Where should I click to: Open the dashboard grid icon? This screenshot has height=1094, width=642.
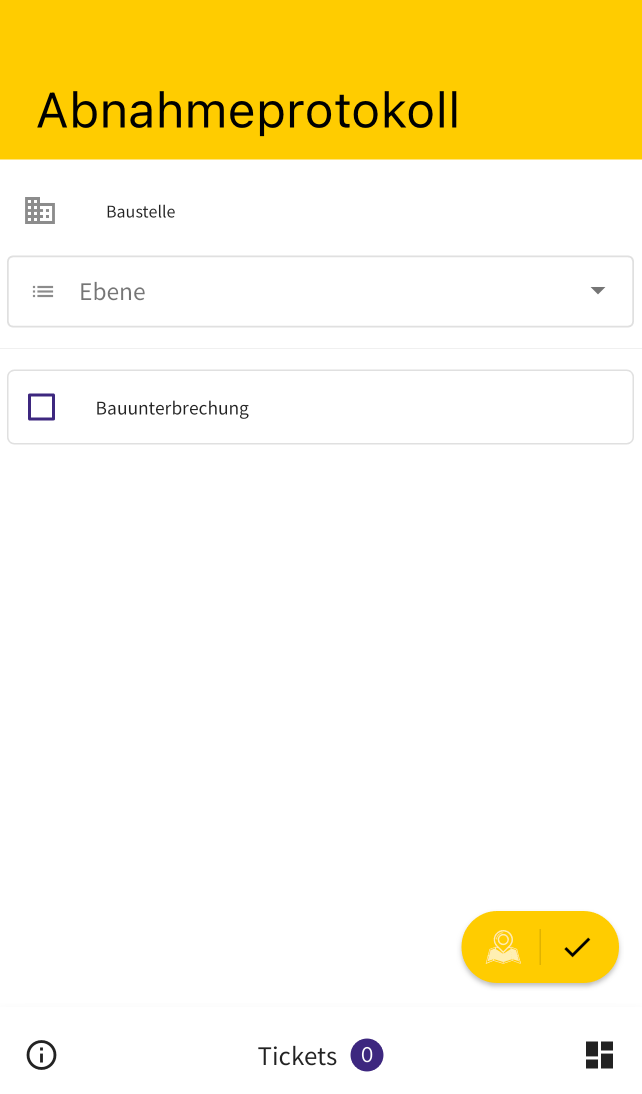click(x=599, y=1055)
